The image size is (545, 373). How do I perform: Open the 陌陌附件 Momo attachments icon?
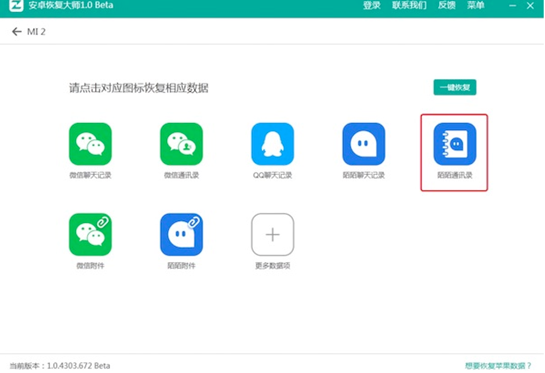tap(181, 234)
